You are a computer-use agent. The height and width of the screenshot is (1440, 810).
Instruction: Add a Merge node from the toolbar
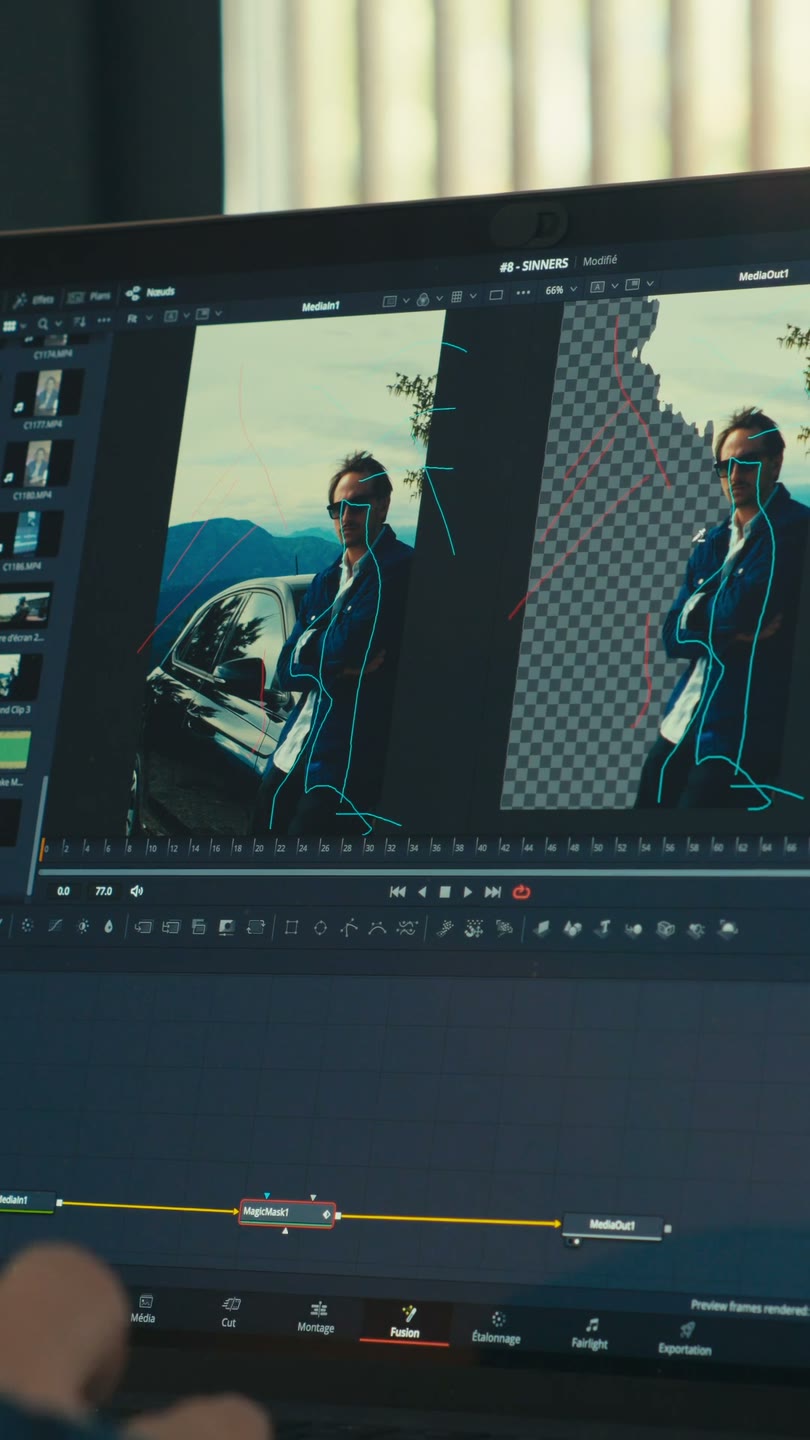coord(143,927)
